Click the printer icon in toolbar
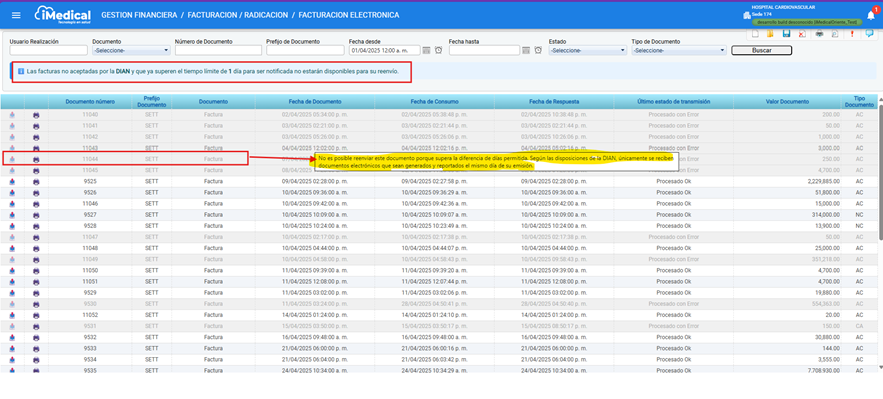 (x=819, y=34)
